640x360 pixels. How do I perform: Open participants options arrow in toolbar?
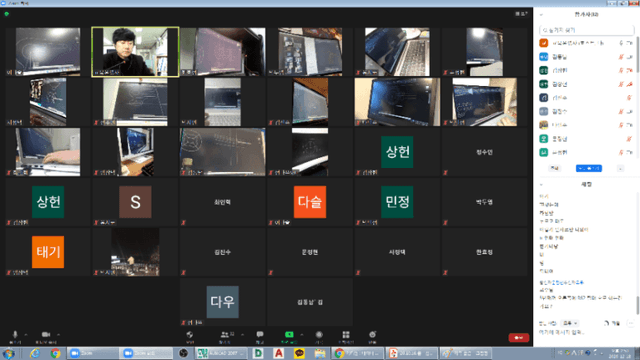pos(242,335)
